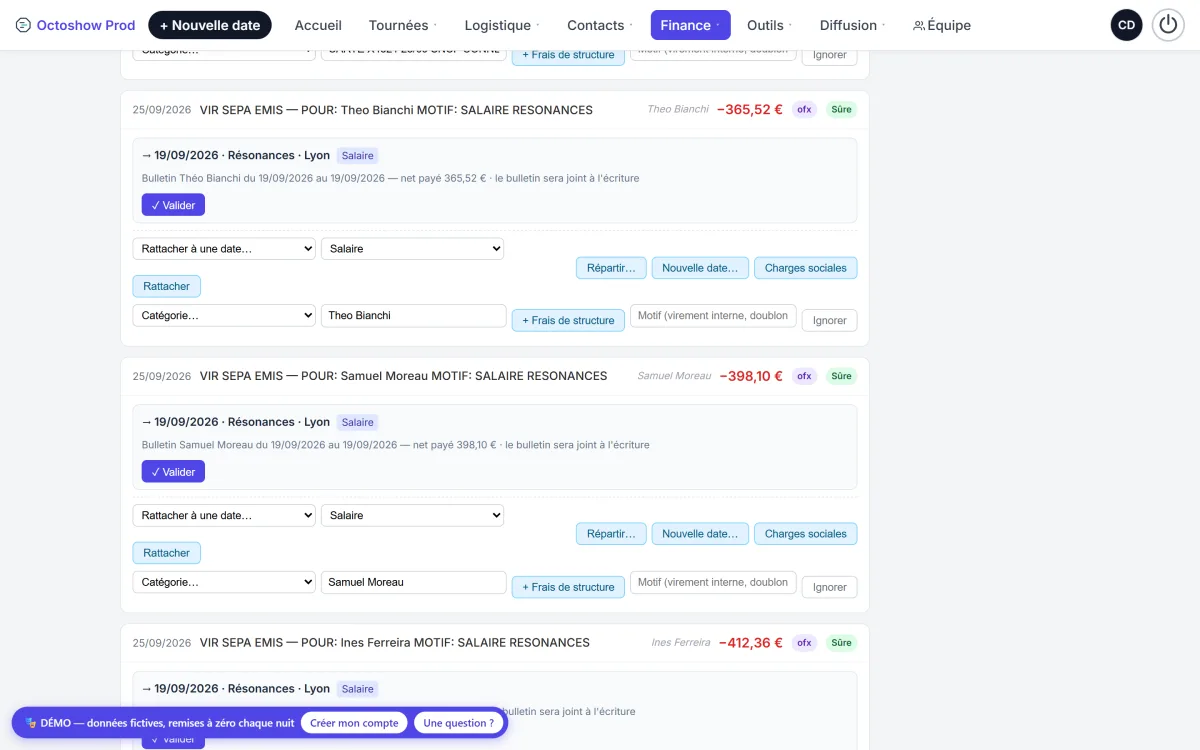Open the CD user avatar

pos(1127,25)
